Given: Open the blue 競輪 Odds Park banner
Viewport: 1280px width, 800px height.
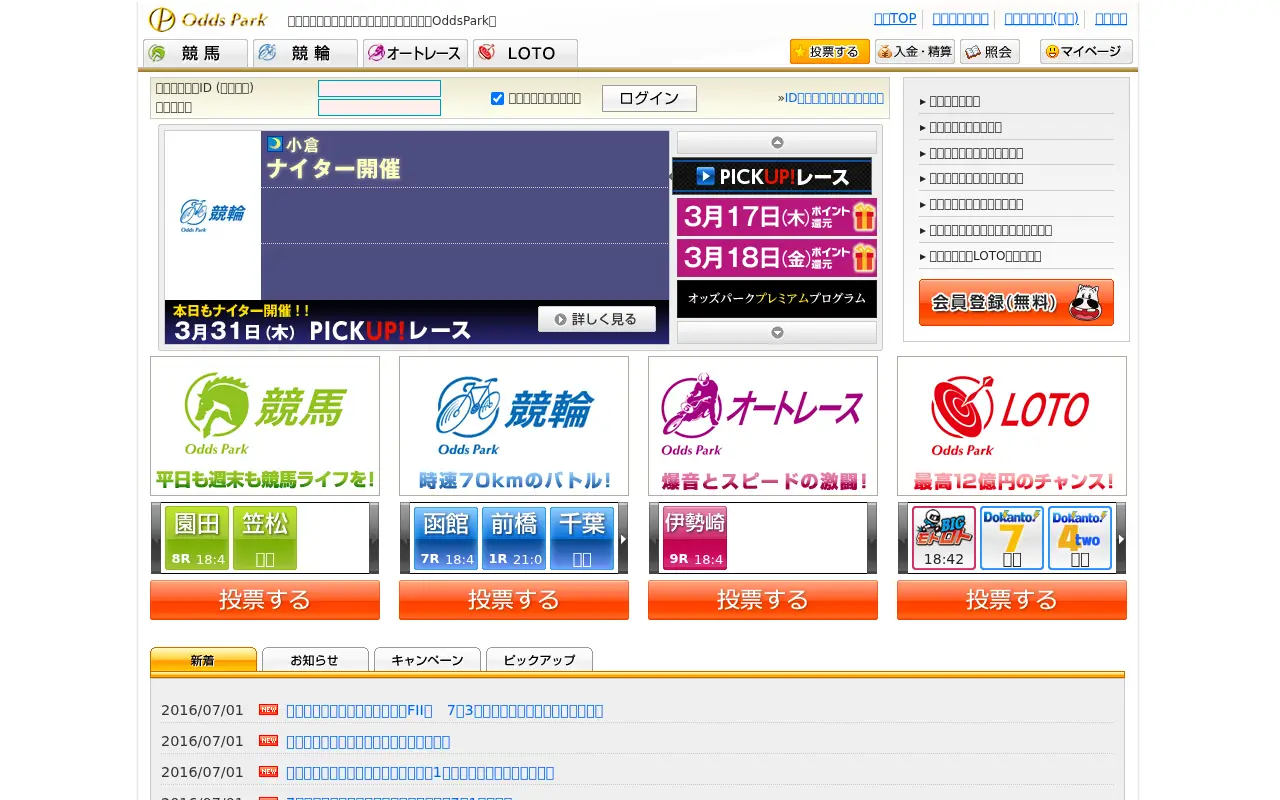Looking at the screenshot, I should (x=514, y=426).
